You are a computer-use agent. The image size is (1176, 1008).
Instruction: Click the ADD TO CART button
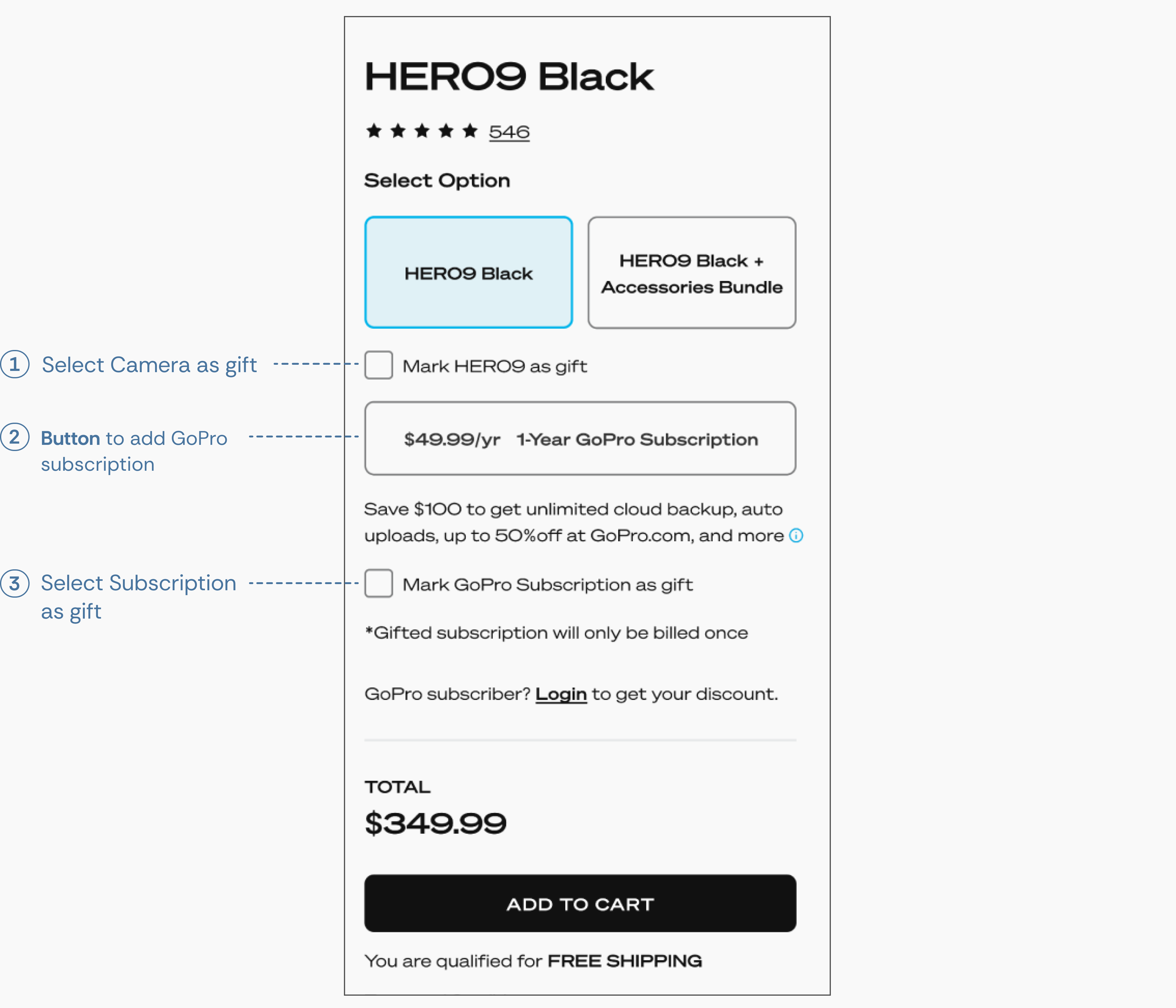[x=580, y=904]
